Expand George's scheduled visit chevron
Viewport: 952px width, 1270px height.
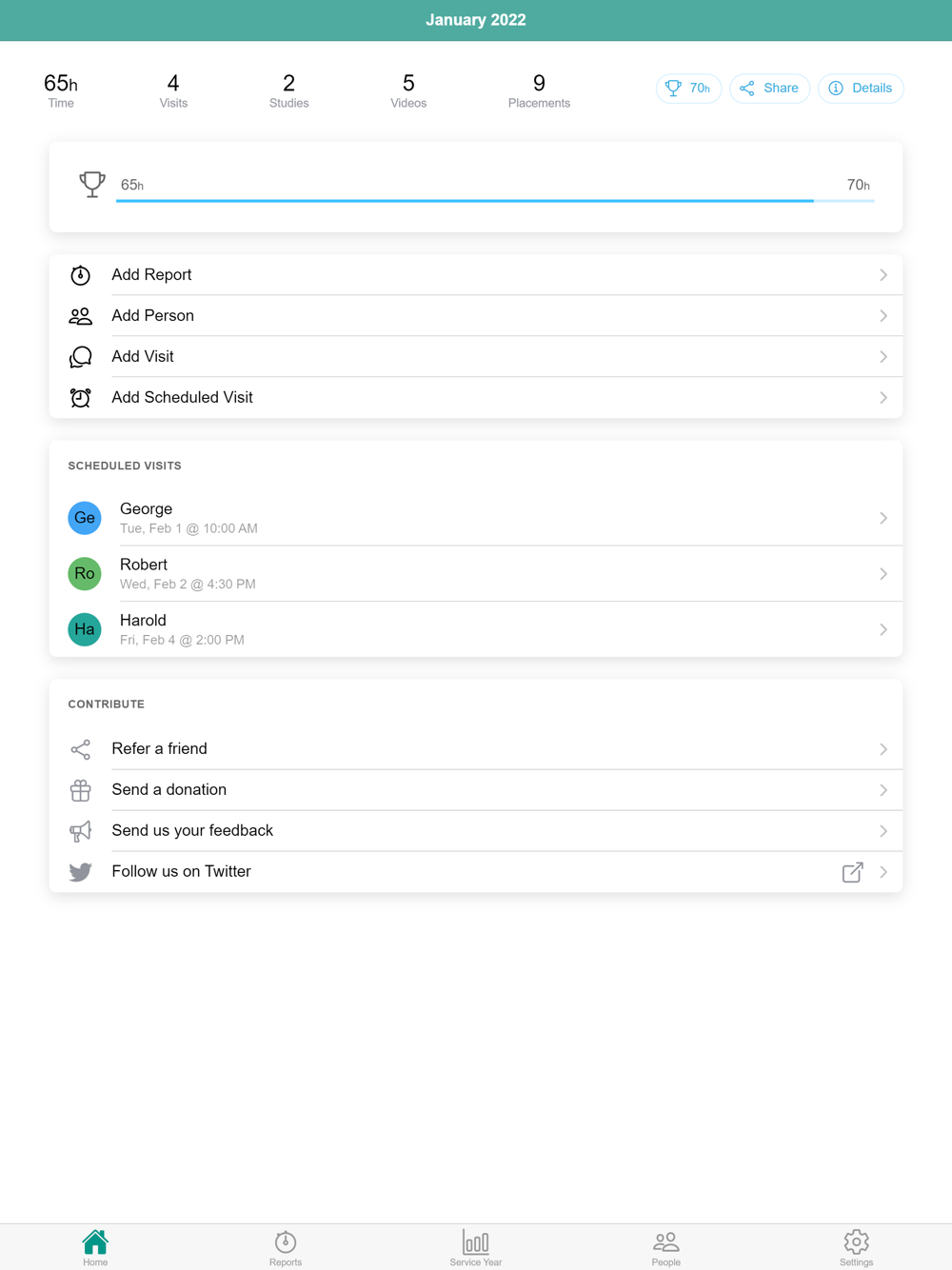883,519
